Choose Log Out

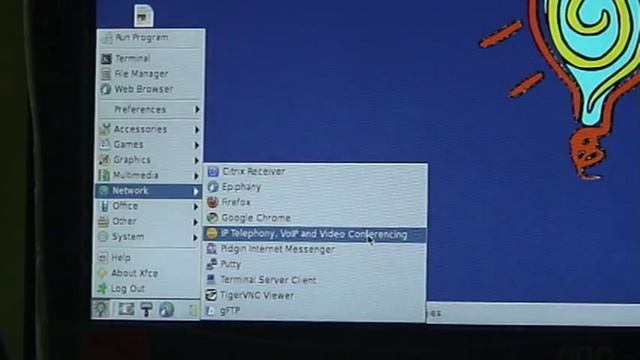coord(147,289)
